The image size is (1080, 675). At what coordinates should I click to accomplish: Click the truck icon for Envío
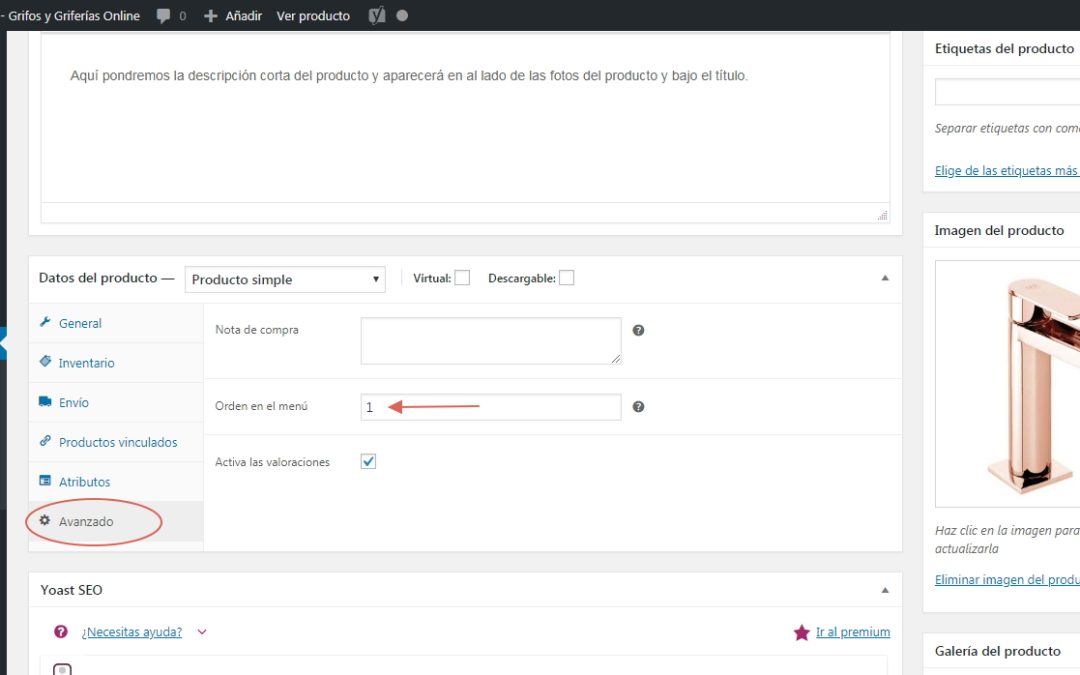(x=45, y=402)
